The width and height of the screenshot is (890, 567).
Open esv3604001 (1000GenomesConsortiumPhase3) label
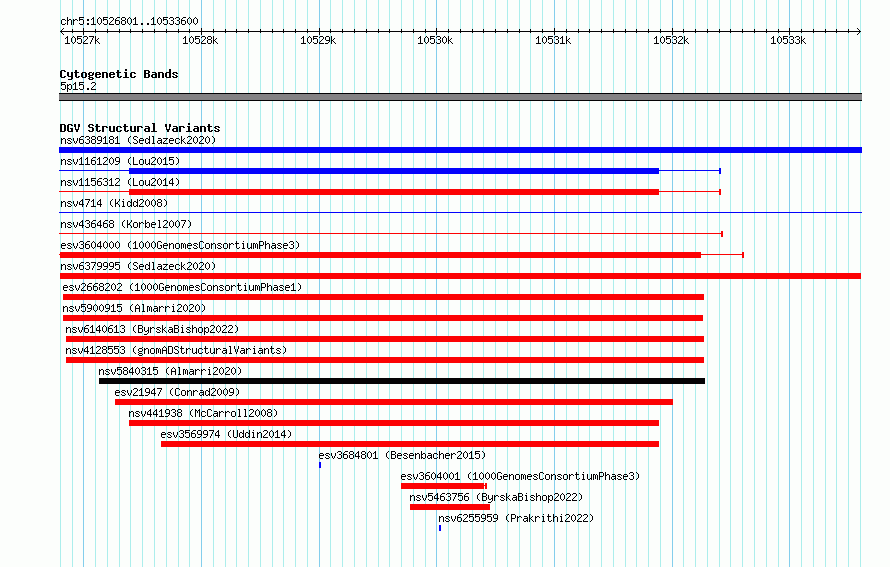[x=520, y=476]
